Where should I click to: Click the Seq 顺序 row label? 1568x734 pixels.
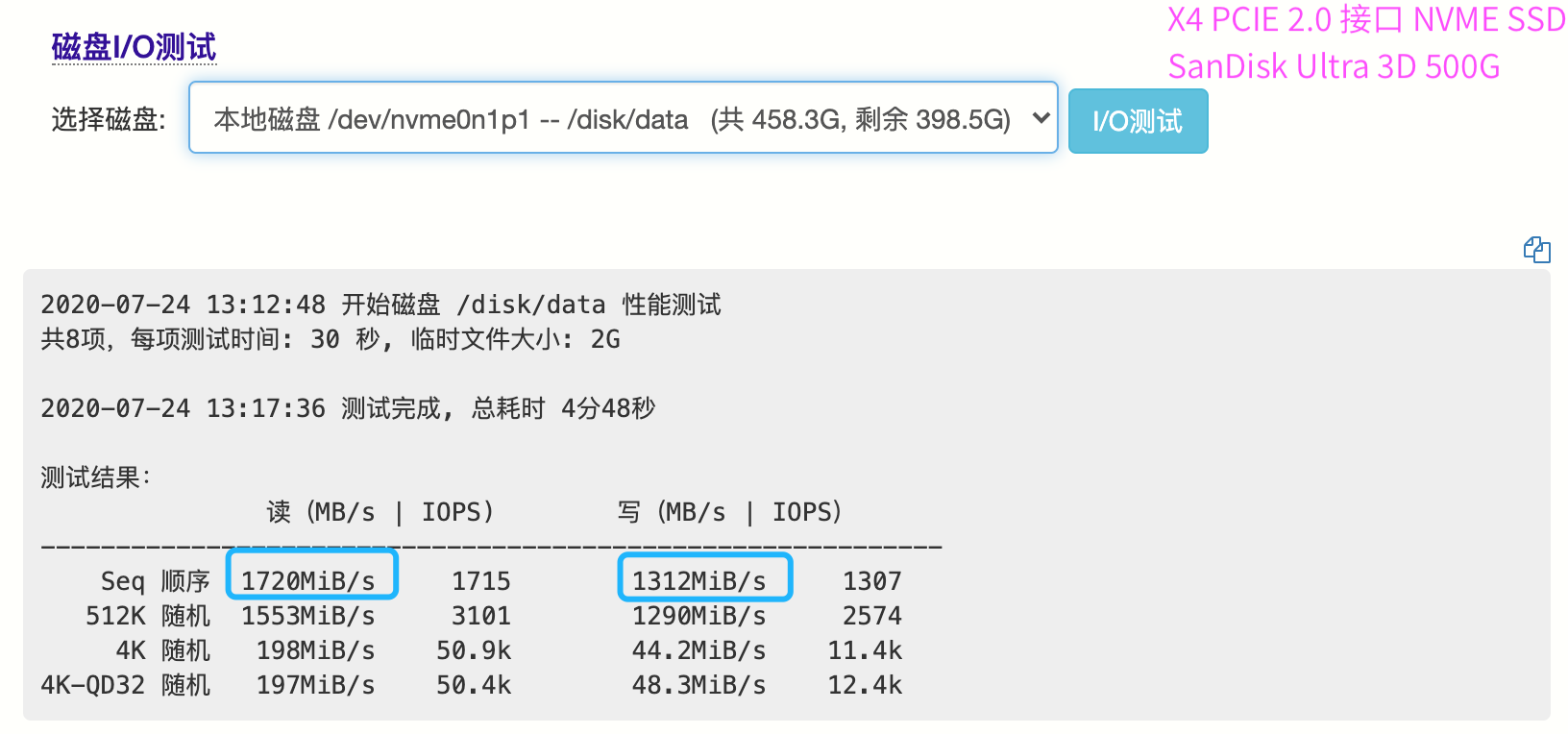[155, 581]
